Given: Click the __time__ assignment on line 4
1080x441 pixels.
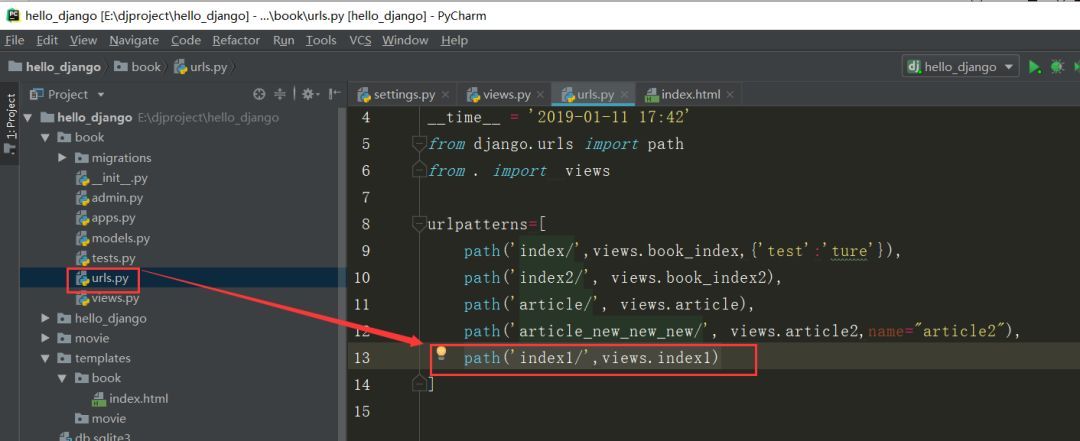Looking at the screenshot, I should point(559,117).
